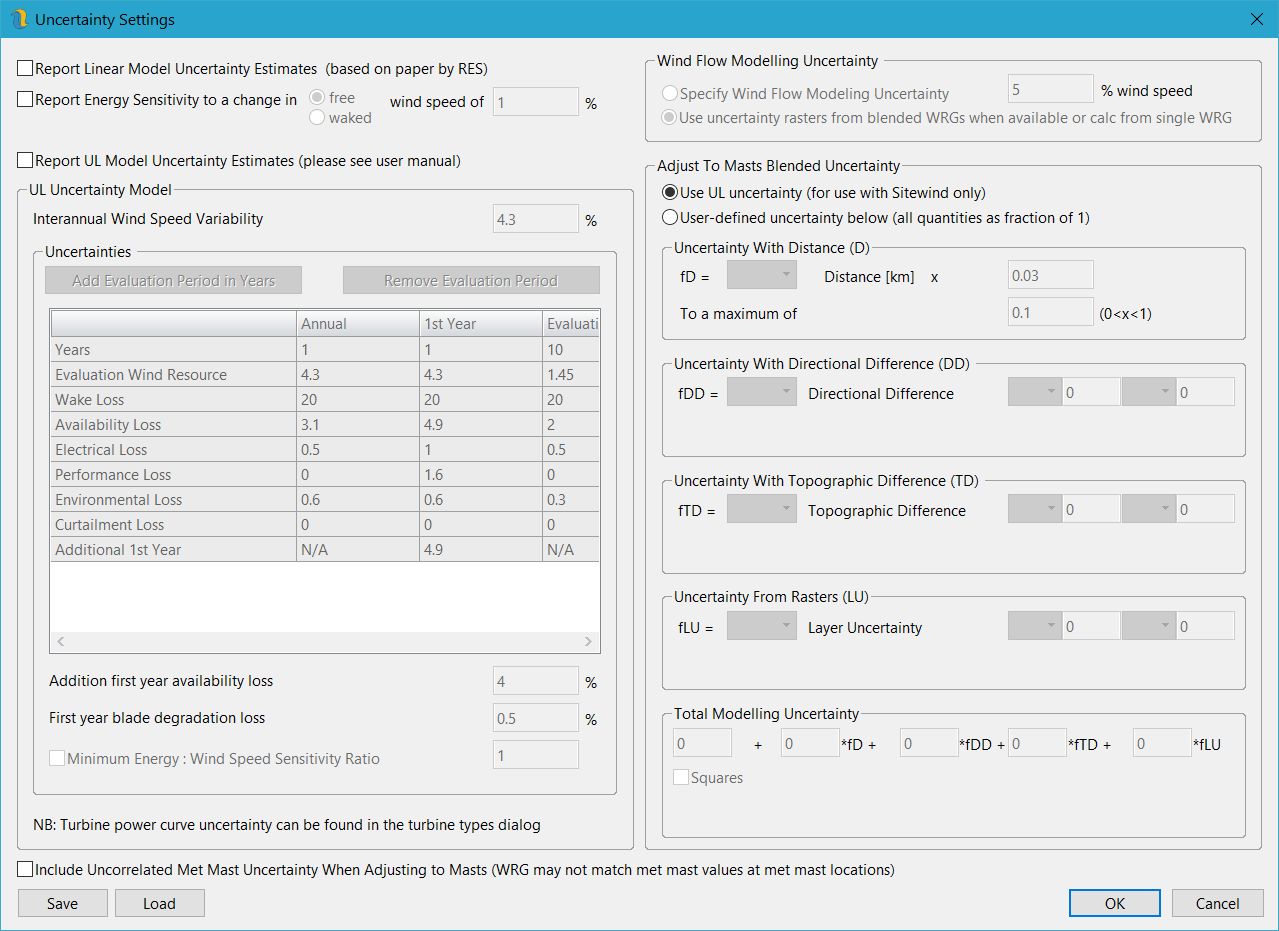Close the Uncertainty Settings dialog

click(x=1257, y=19)
